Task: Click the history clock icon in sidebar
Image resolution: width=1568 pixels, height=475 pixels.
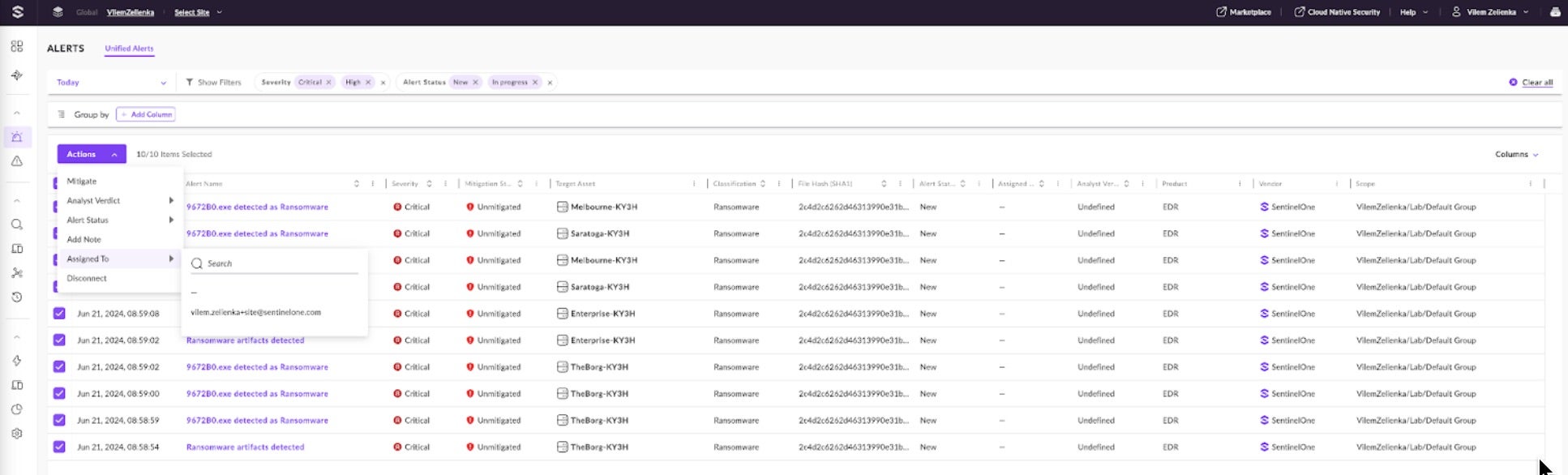Action: pos(17,297)
